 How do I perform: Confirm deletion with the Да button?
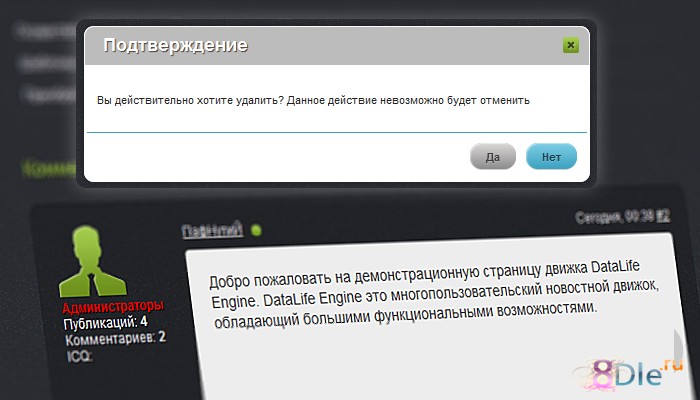(493, 157)
